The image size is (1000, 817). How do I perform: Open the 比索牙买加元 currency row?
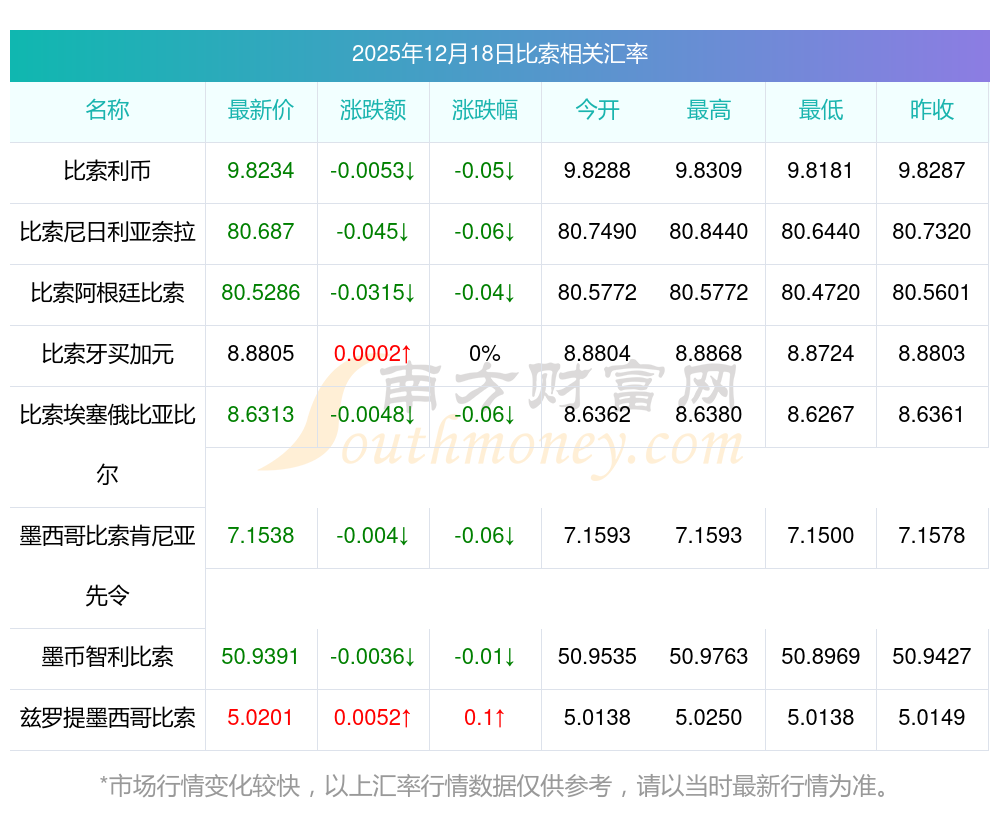(x=107, y=354)
